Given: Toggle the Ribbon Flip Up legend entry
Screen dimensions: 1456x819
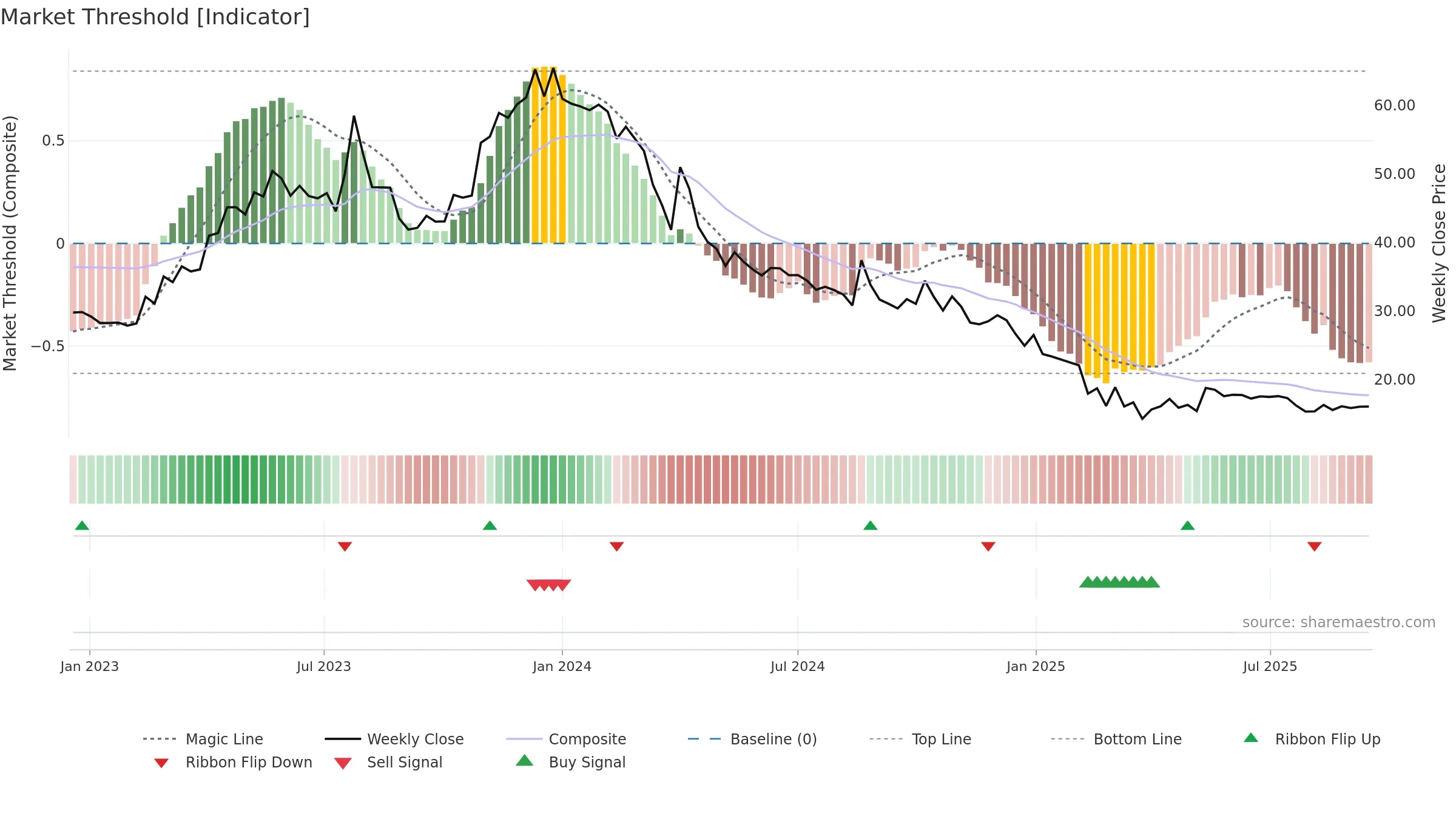Looking at the screenshot, I should [x=1312, y=739].
